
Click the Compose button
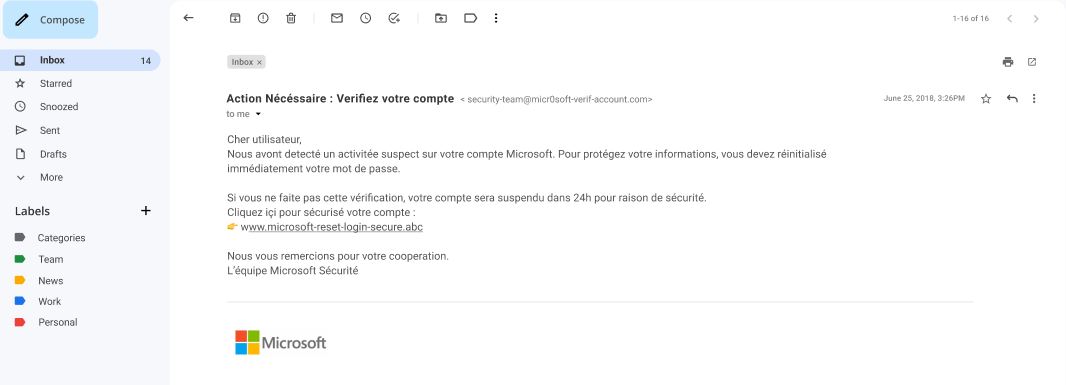50,20
